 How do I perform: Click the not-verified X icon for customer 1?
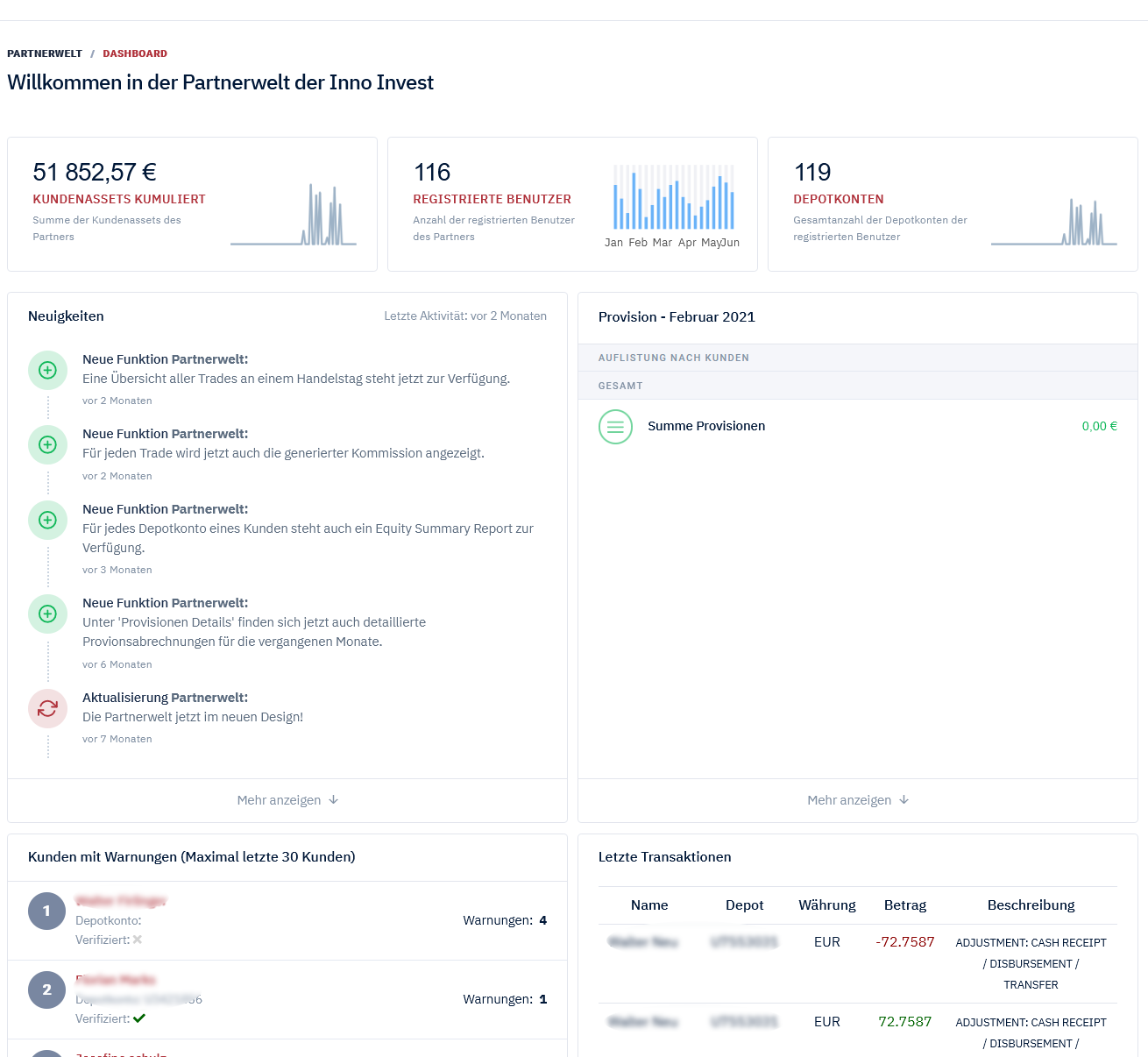(138, 940)
